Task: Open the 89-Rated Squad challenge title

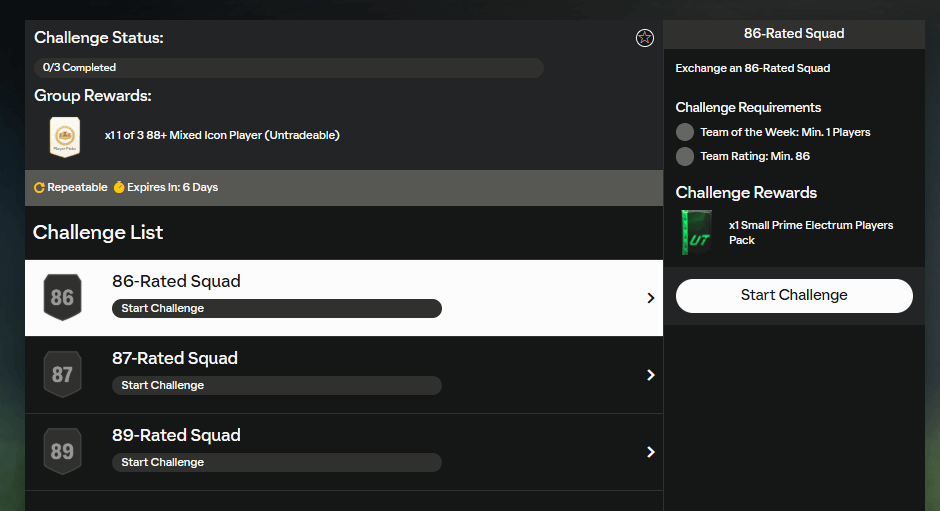Action: 176,435
